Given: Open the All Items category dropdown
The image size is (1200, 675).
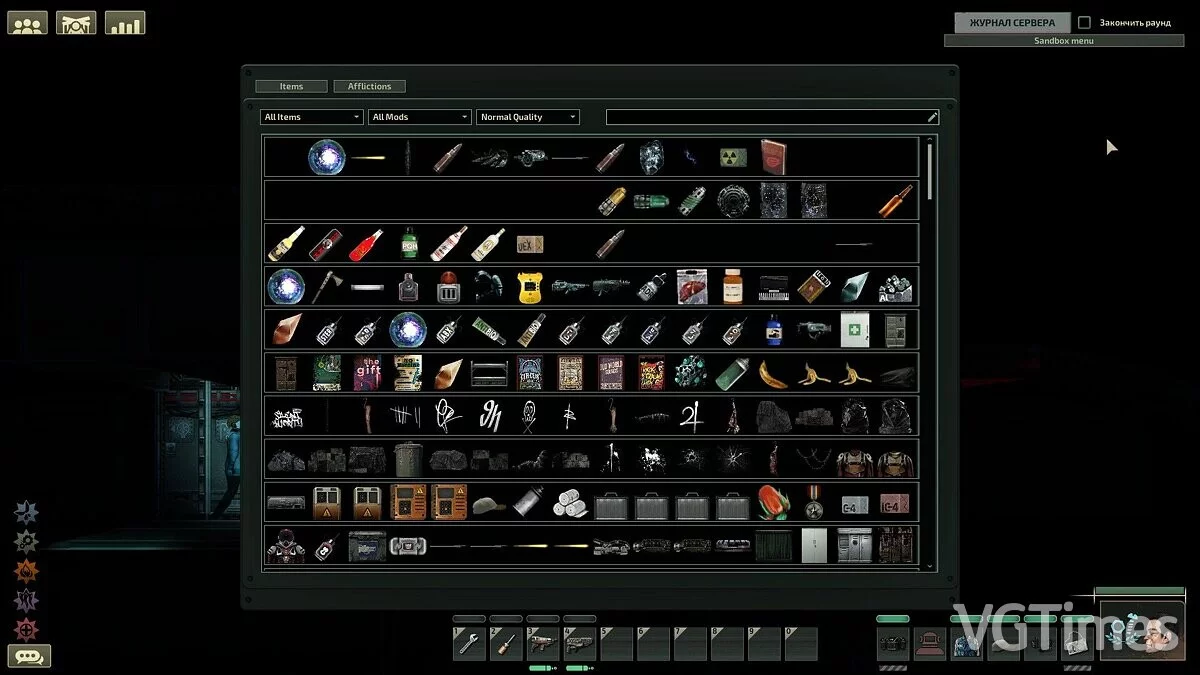Looking at the screenshot, I should coord(310,117).
